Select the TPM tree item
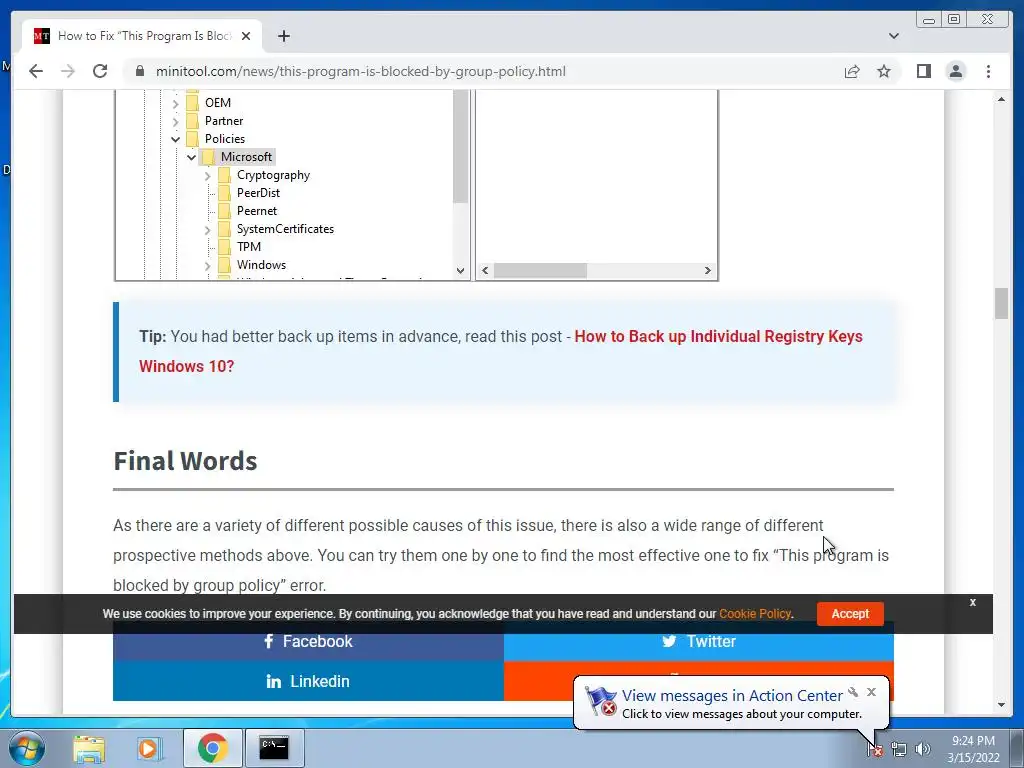Image resolution: width=1024 pixels, height=768 pixels. (x=248, y=247)
